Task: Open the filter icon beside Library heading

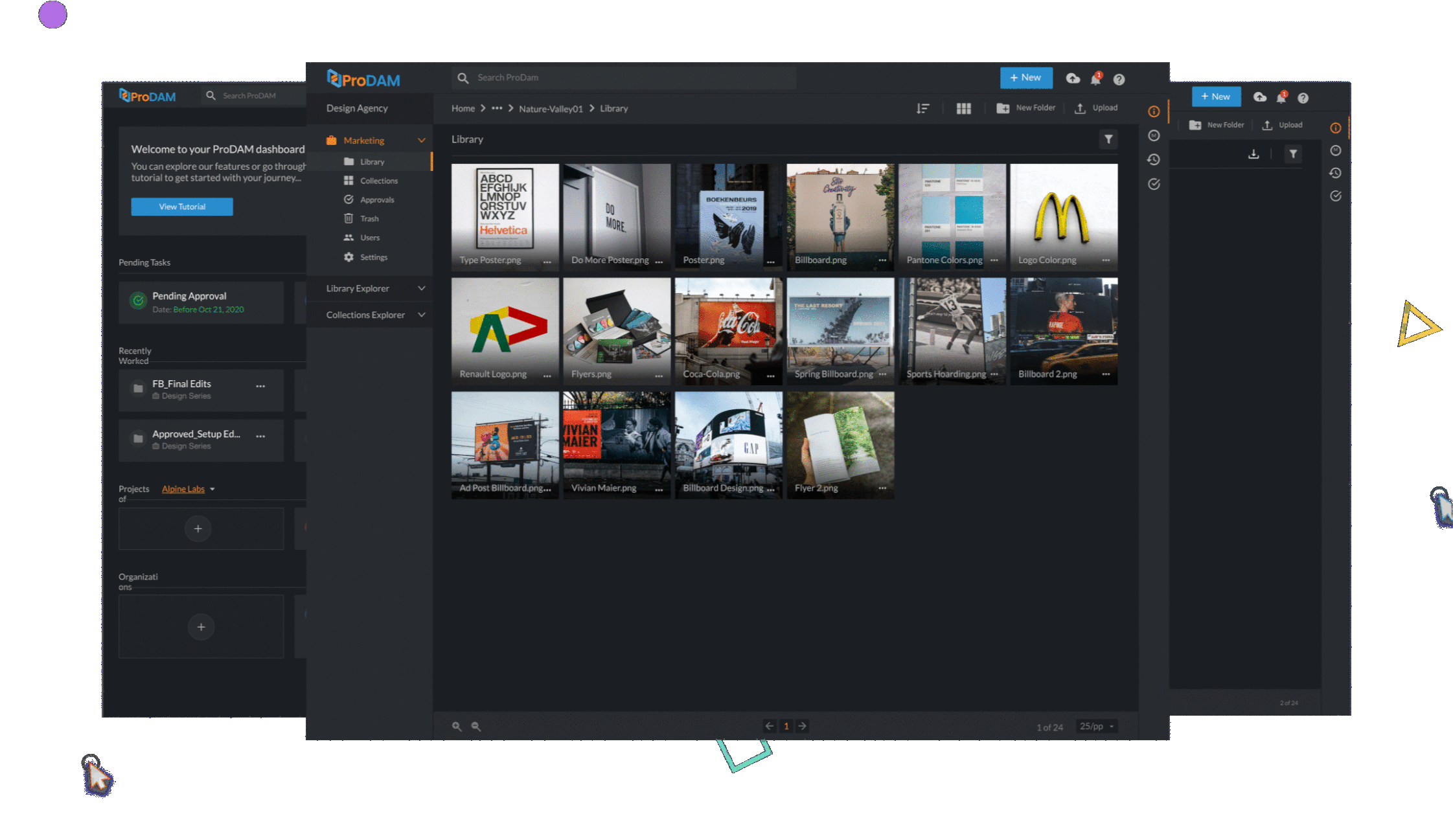Action: coord(1108,139)
